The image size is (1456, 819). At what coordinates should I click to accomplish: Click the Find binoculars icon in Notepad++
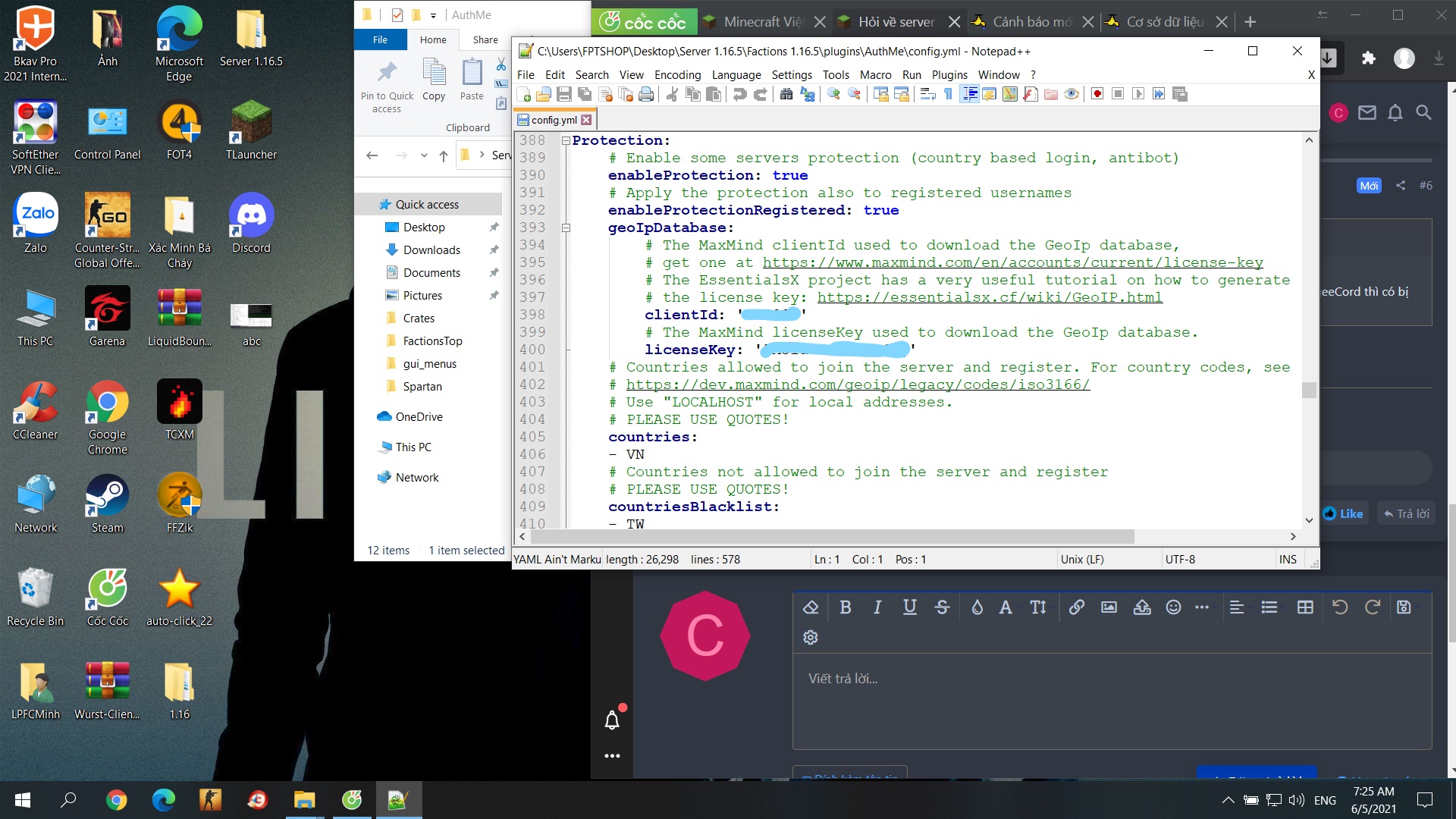click(x=786, y=94)
